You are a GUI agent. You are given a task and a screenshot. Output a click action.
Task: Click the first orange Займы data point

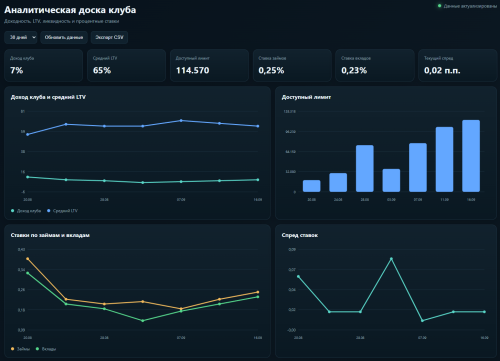pos(28,258)
